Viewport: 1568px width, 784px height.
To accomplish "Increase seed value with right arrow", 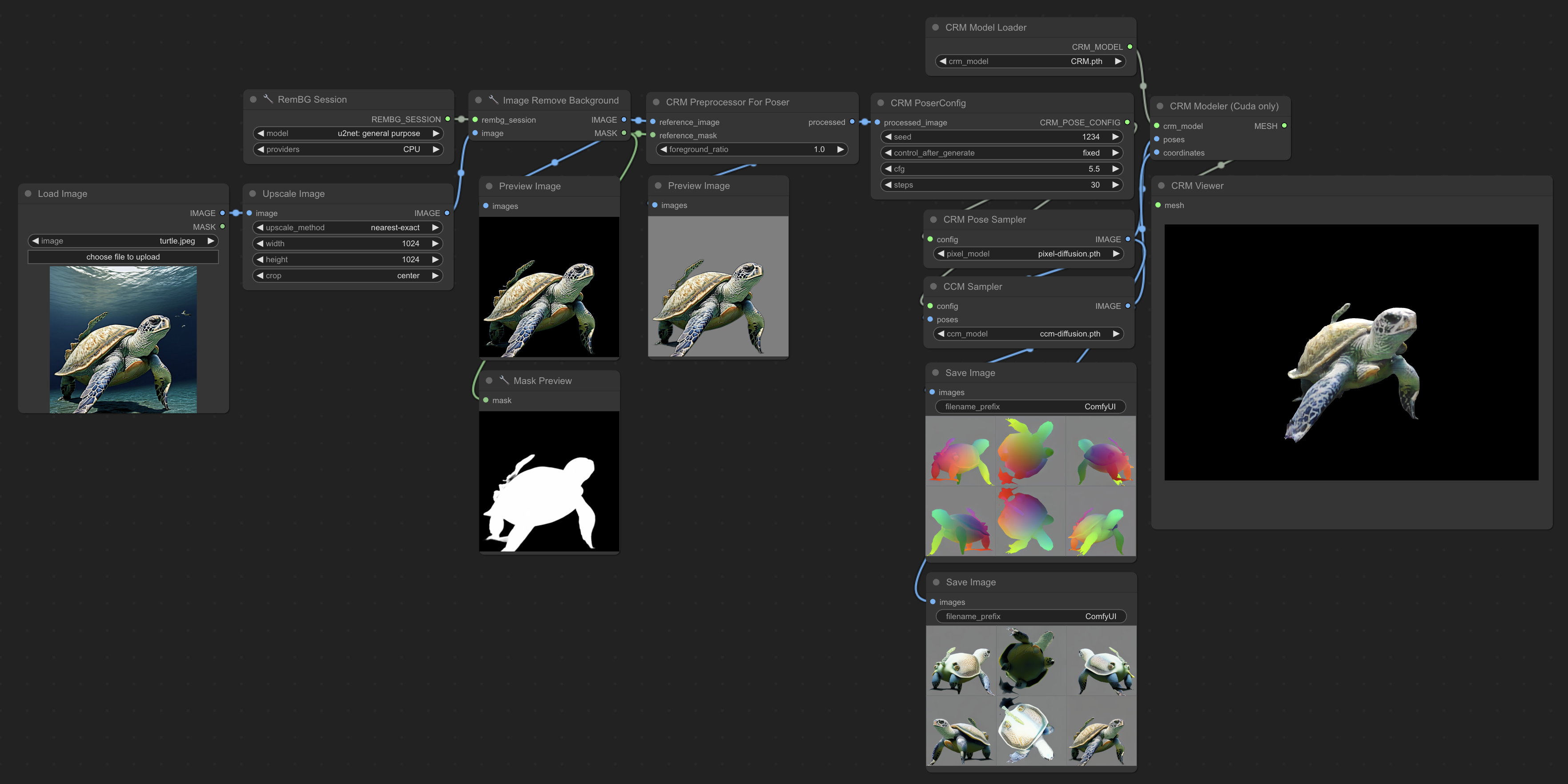I will [1115, 137].
